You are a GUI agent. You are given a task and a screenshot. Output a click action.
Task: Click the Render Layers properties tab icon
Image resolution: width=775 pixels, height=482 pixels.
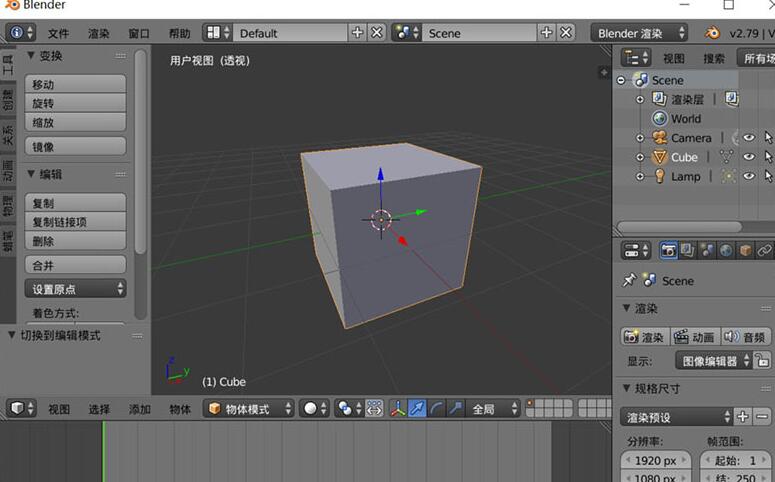coord(689,250)
